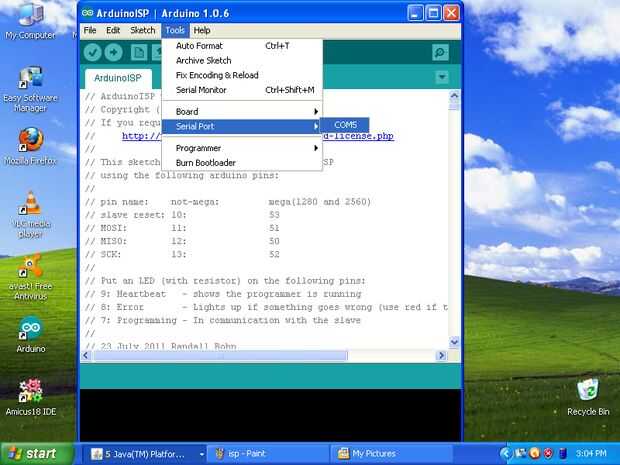Open the Easy Software Manager desktop icon
The height and width of the screenshot is (465, 620).
[x=30, y=89]
